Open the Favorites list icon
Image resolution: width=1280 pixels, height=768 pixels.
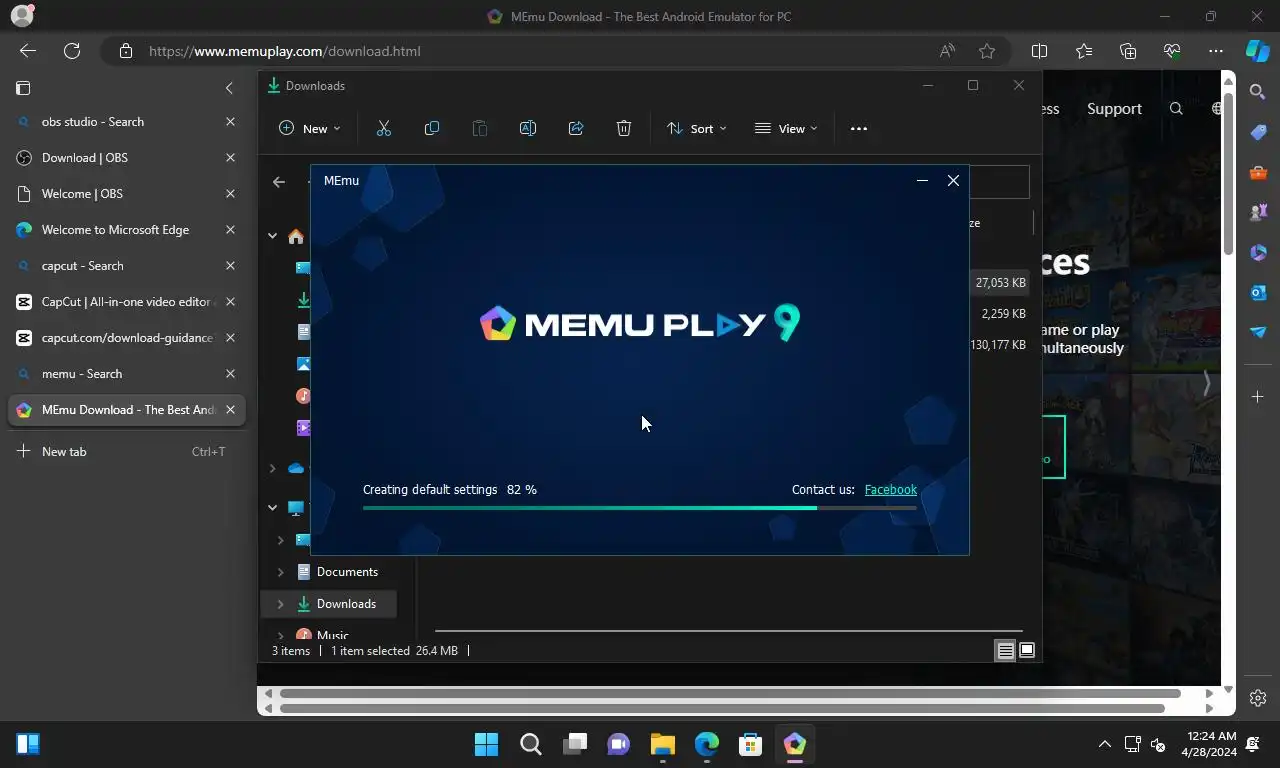coord(1084,51)
